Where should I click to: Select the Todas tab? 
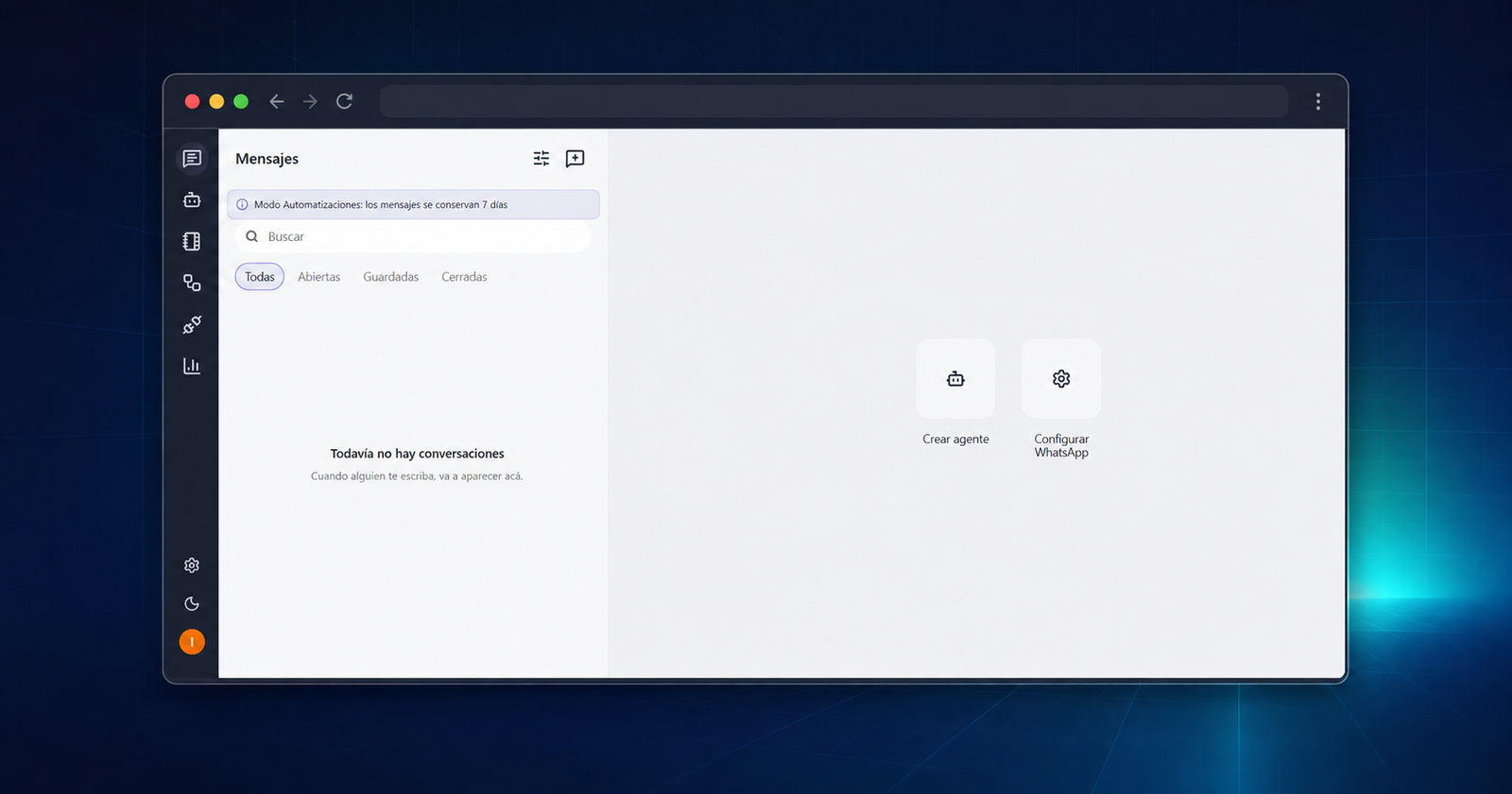[260, 277]
